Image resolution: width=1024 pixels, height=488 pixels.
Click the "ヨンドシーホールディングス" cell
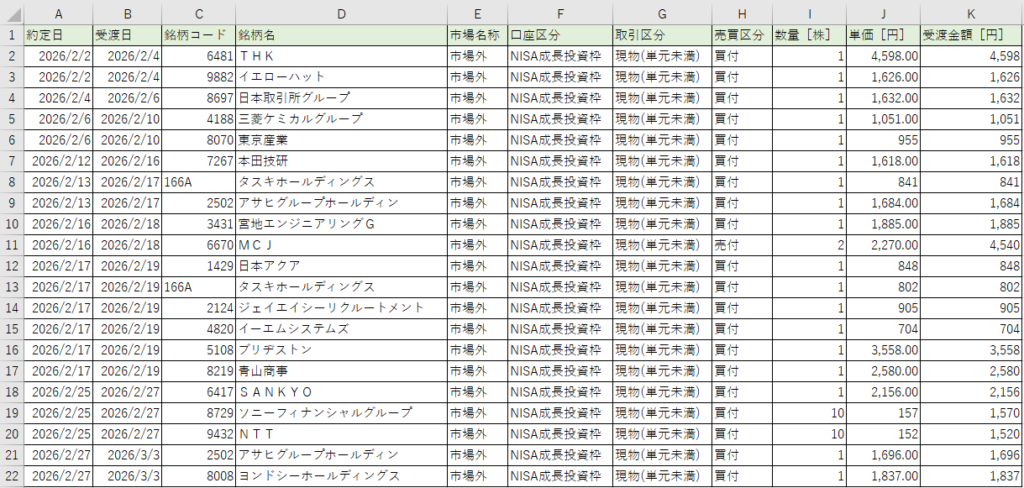tap(340, 475)
